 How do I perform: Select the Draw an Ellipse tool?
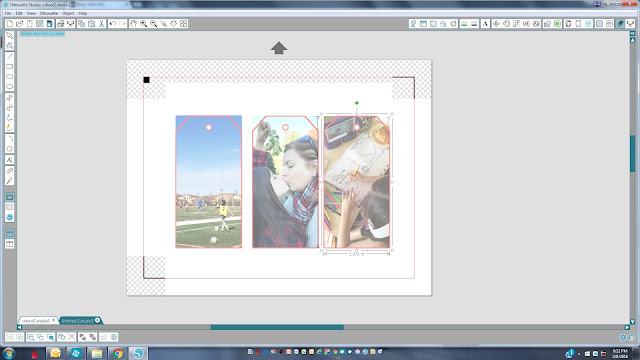coord(9,87)
